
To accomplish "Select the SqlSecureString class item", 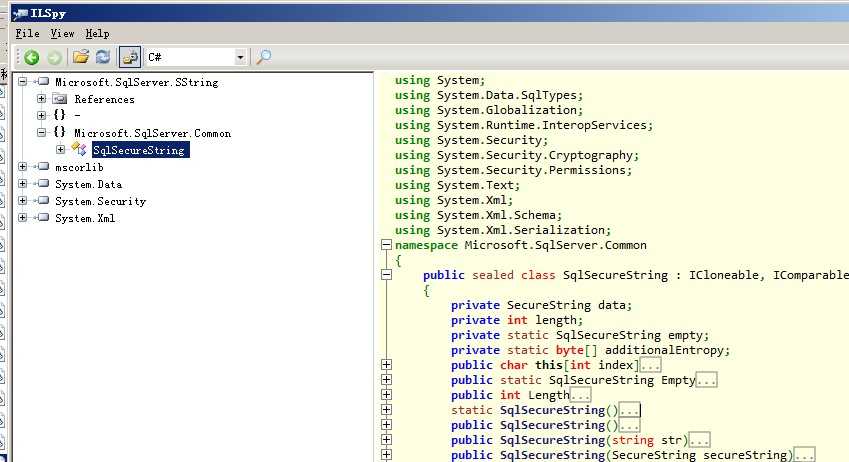I will click(x=140, y=150).
